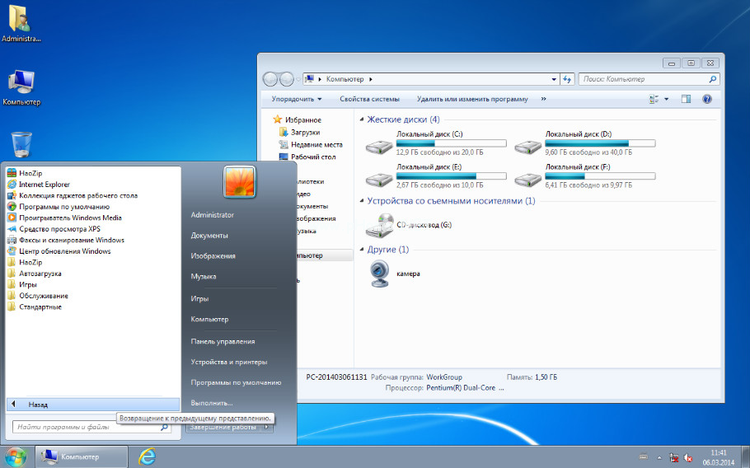Click Свойства системы in toolbar
Image resolution: width=750 pixels, height=468 pixels.
tap(369, 99)
